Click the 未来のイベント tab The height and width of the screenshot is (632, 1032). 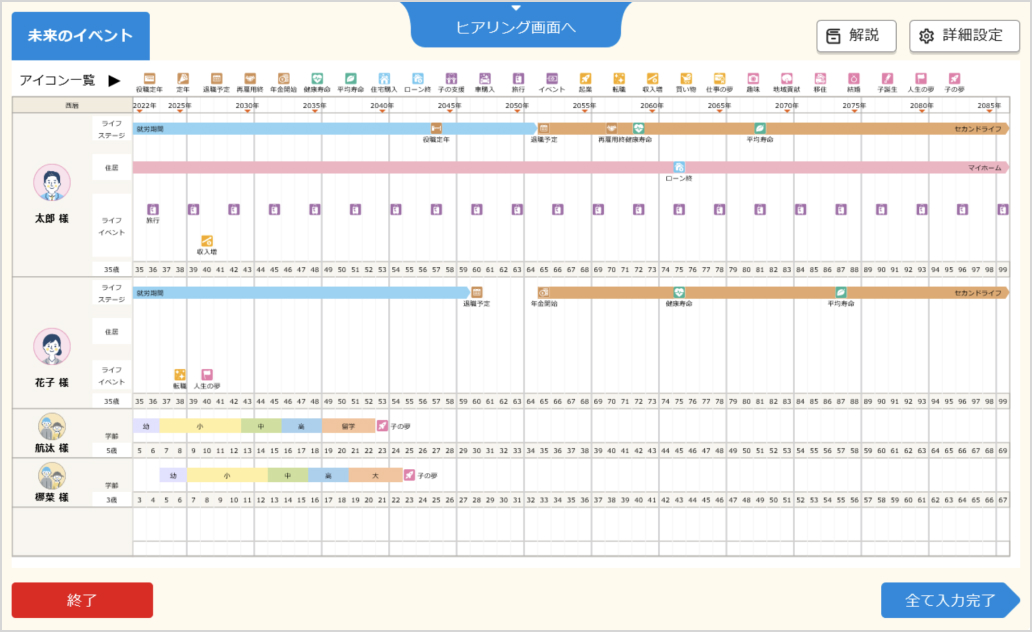(80, 36)
